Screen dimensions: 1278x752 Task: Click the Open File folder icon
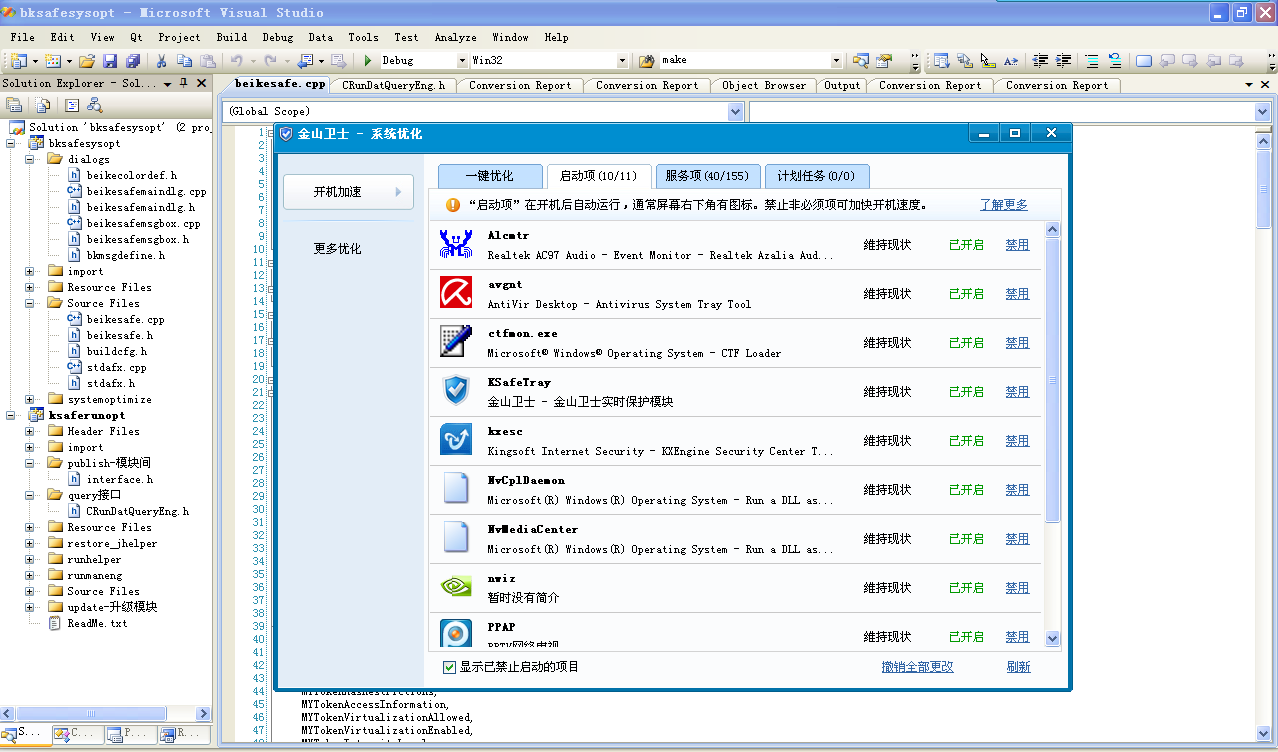coord(87,61)
